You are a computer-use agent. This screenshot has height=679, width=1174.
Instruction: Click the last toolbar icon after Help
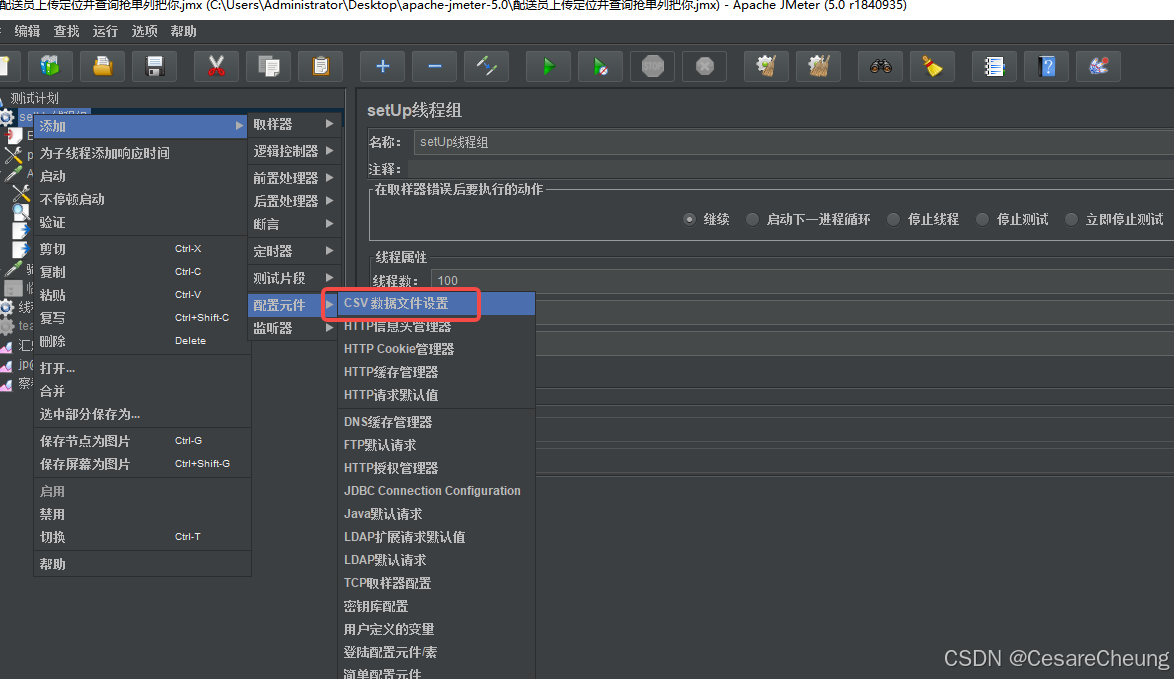[1098, 67]
